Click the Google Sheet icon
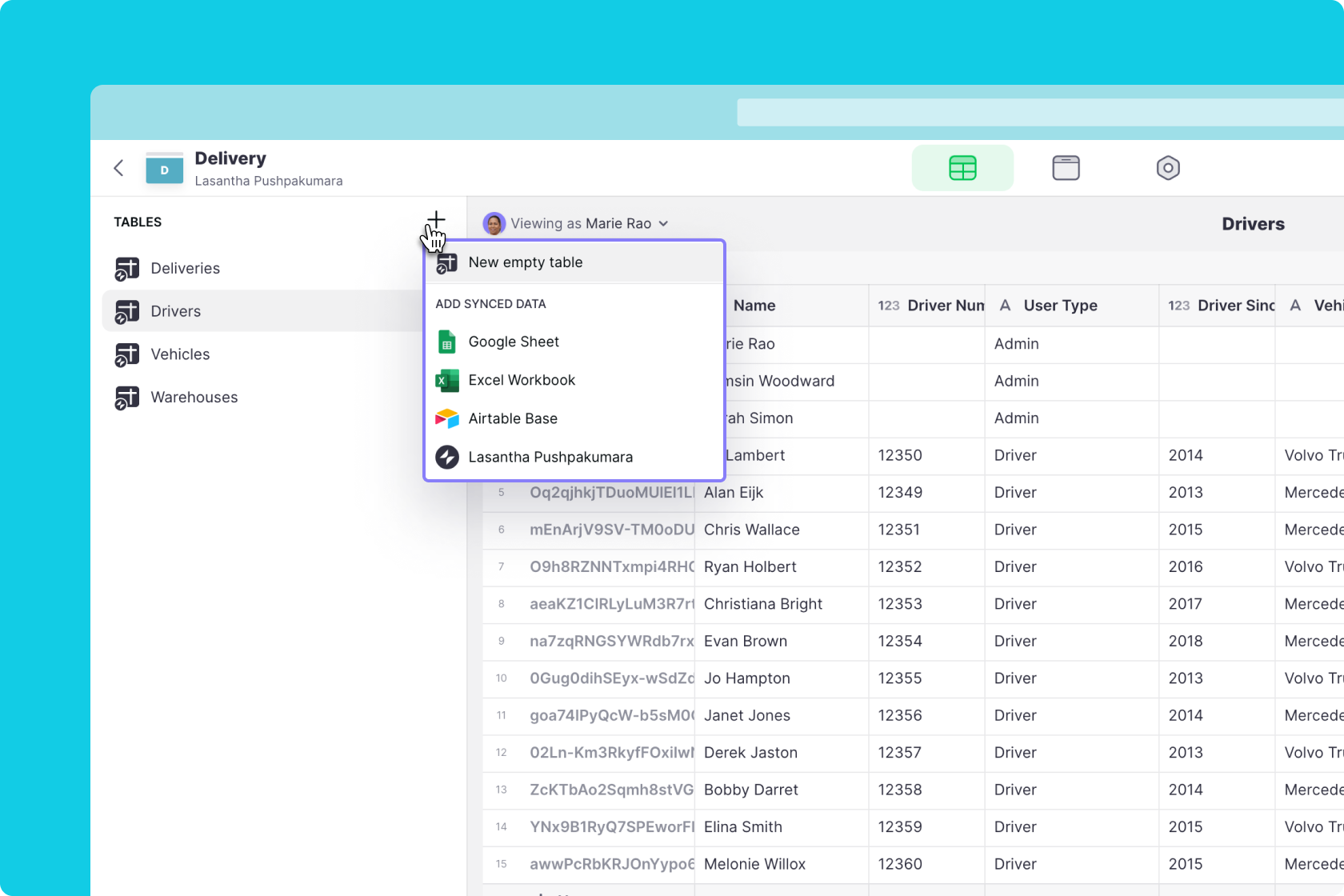1344x896 pixels. (446, 342)
